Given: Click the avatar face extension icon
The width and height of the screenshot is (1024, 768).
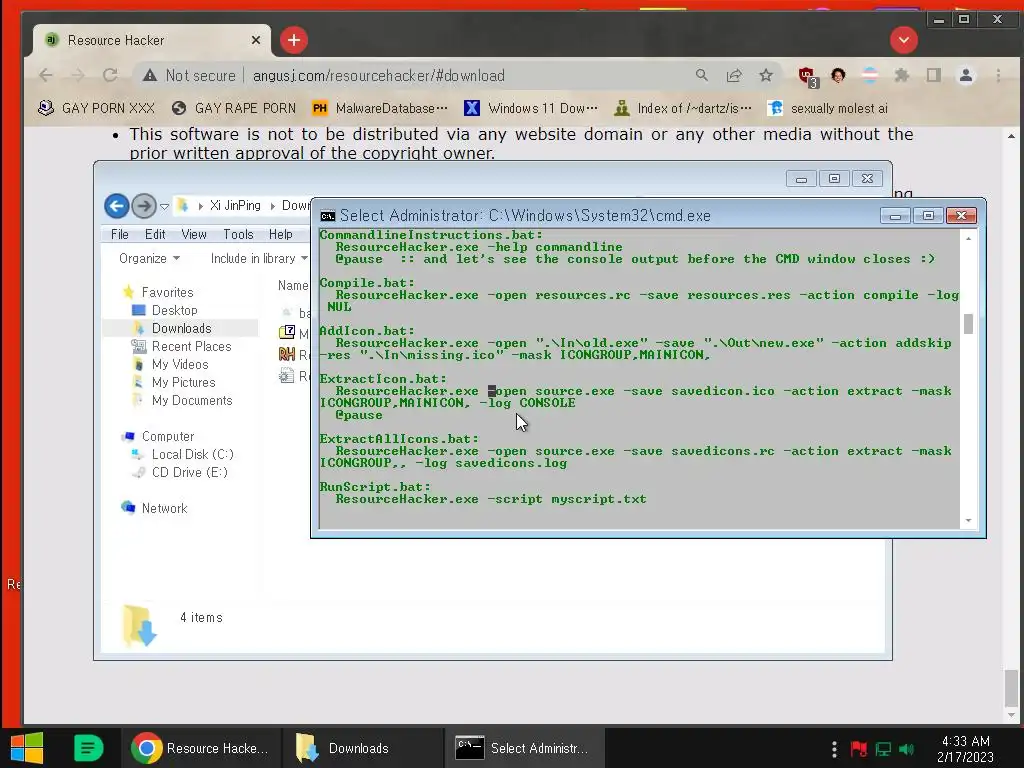Looking at the screenshot, I should 838,75.
